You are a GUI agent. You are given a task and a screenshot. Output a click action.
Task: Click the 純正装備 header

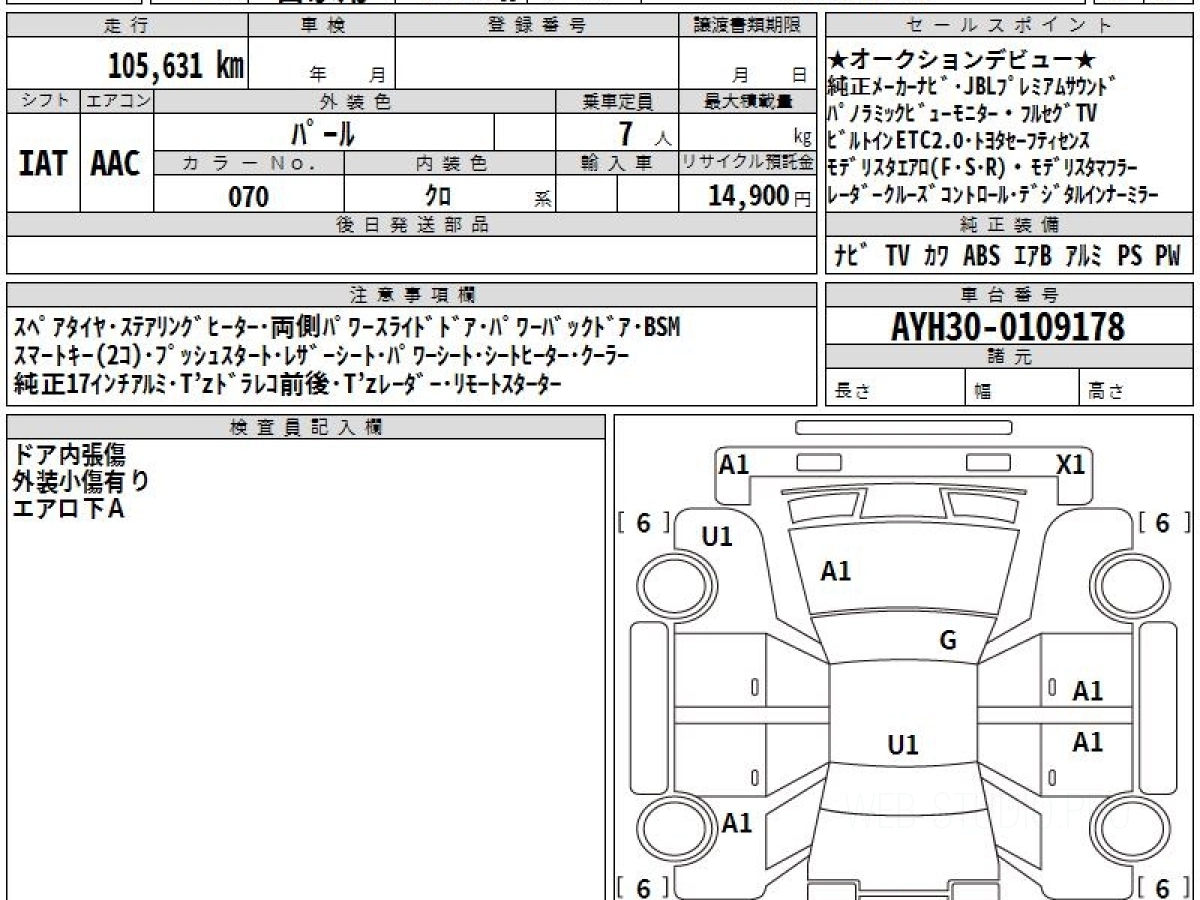pos(1009,225)
